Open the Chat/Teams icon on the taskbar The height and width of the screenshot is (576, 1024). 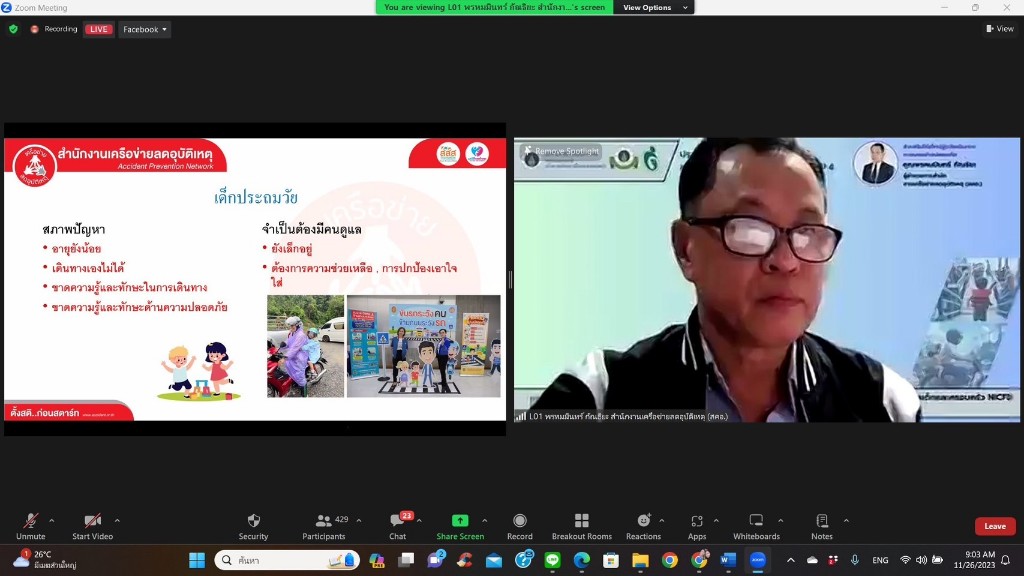(436, 560)
